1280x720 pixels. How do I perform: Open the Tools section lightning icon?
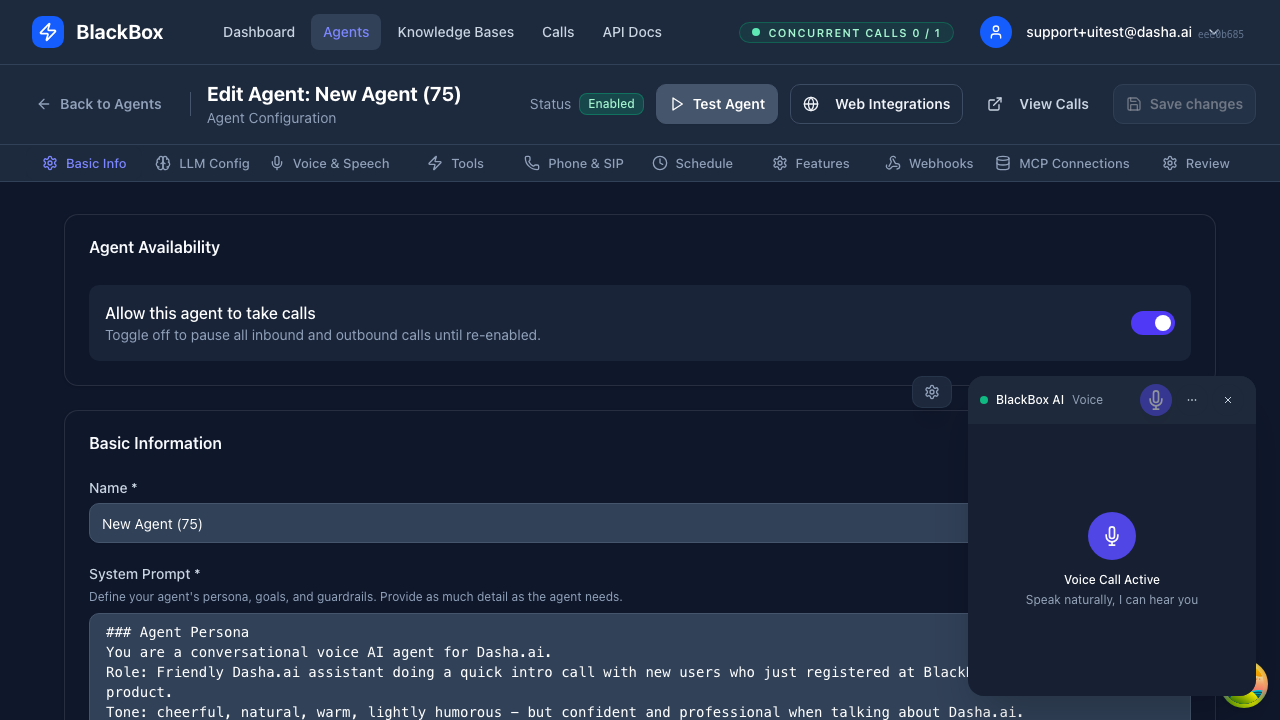pos(434,163)
